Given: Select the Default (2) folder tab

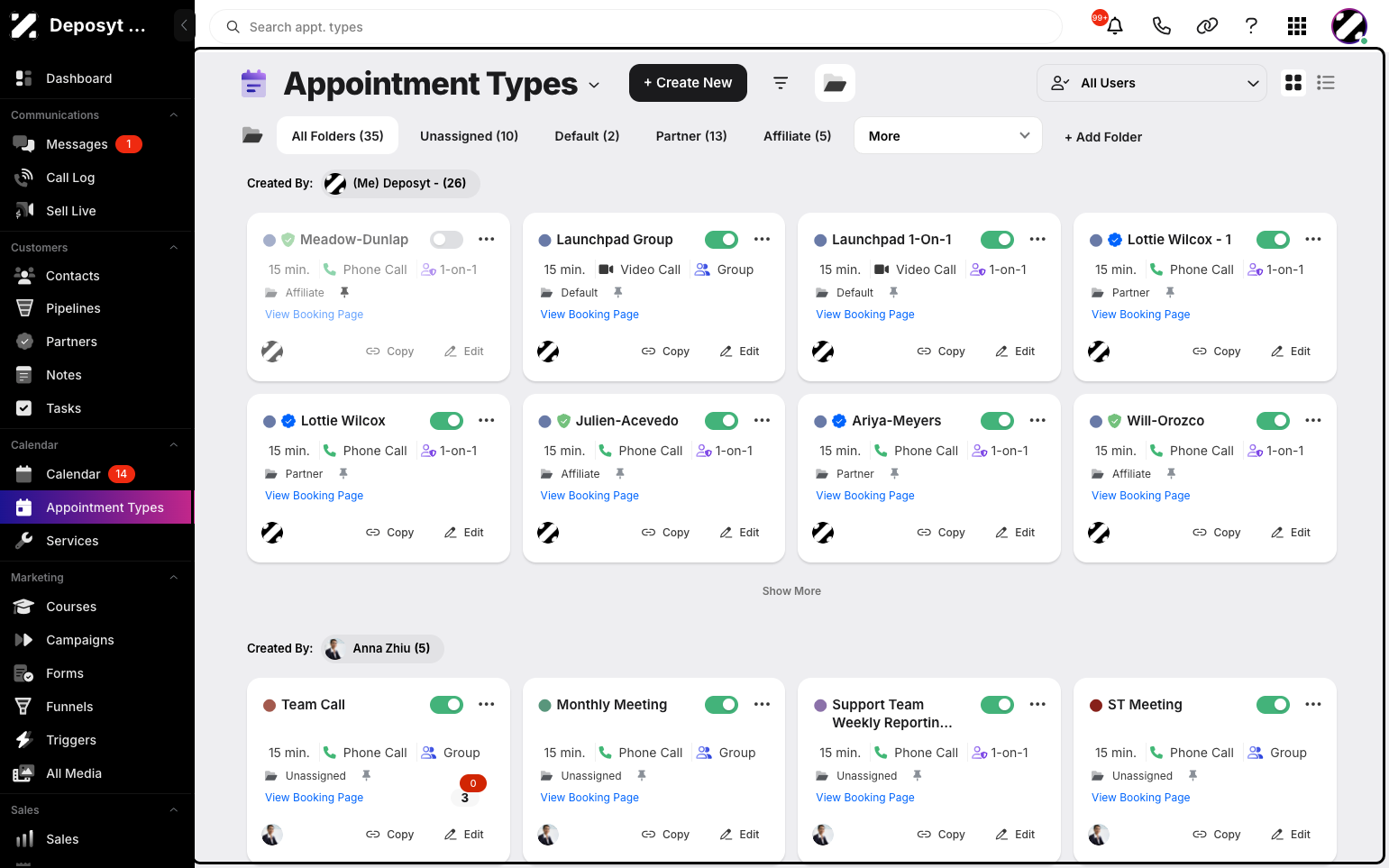Looking at the screenshot, I should 587,136.
